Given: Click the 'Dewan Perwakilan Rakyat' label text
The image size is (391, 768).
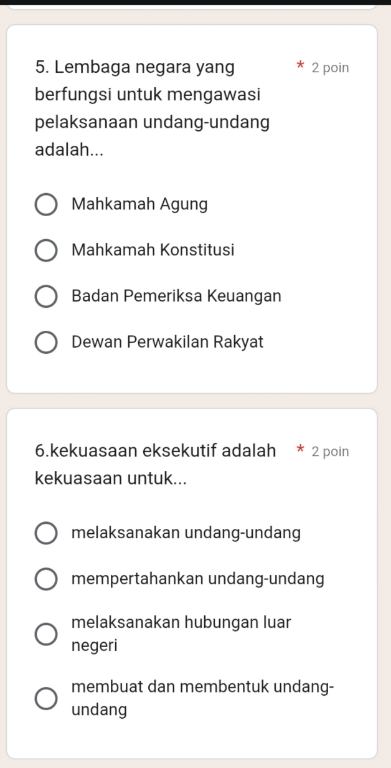Looking at the screenshot, I should click(168, 342).
